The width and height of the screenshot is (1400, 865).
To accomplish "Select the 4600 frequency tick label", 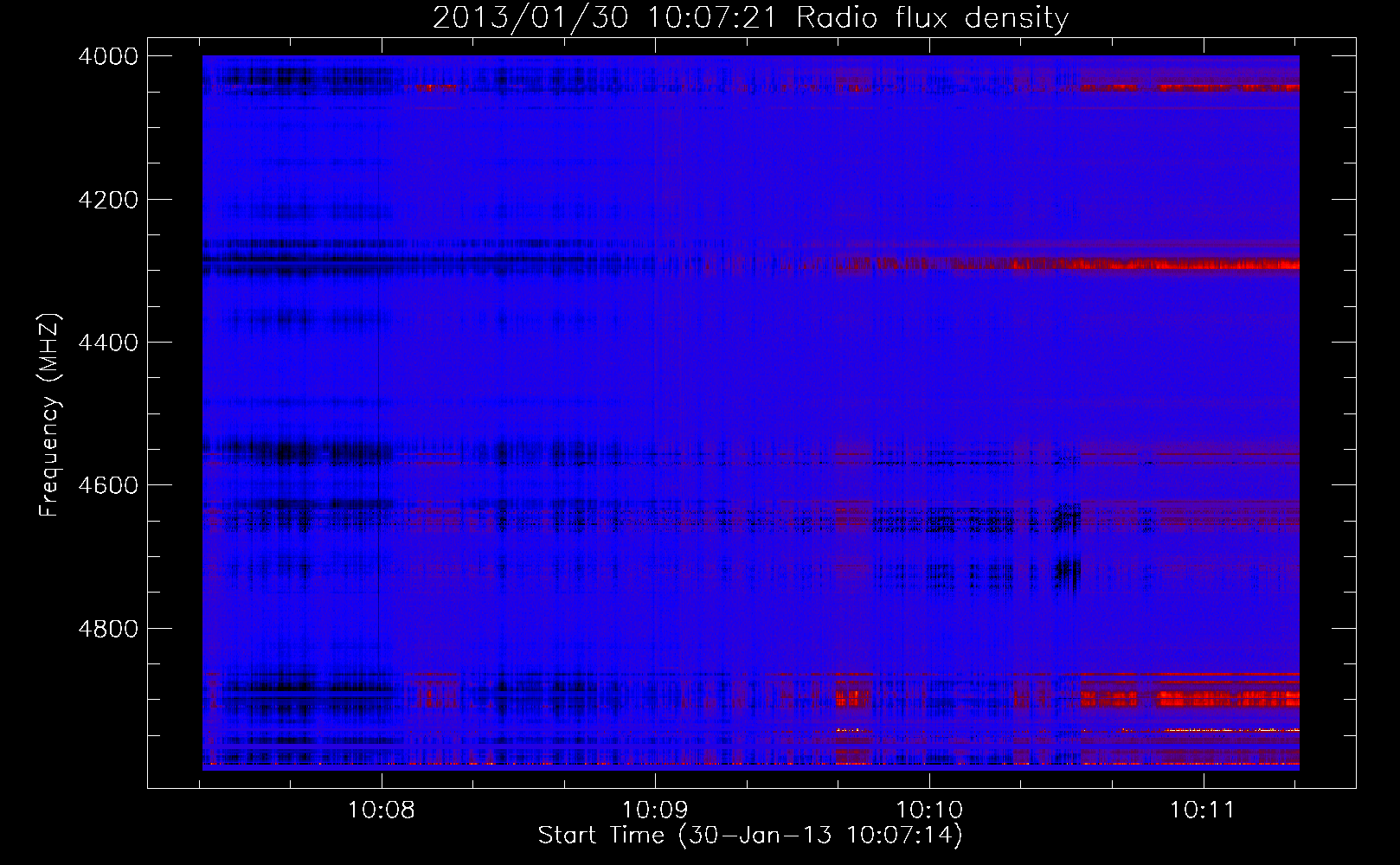I will [108, 485].
